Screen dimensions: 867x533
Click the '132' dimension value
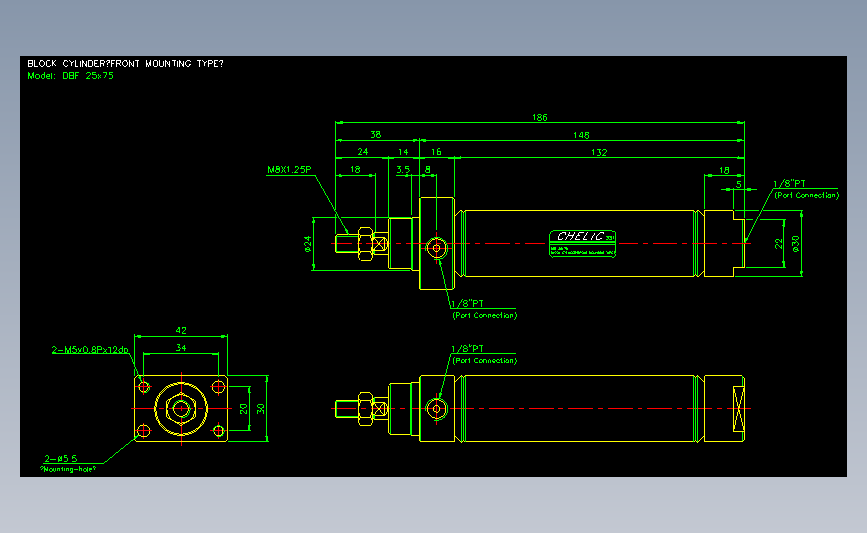599,152
